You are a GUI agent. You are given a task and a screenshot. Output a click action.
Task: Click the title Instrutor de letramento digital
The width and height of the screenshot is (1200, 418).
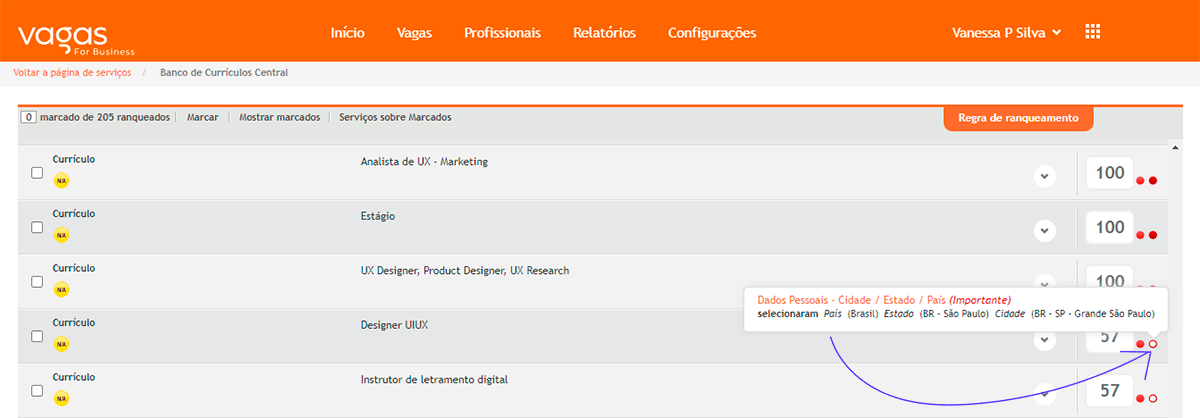tap(435, 380)
